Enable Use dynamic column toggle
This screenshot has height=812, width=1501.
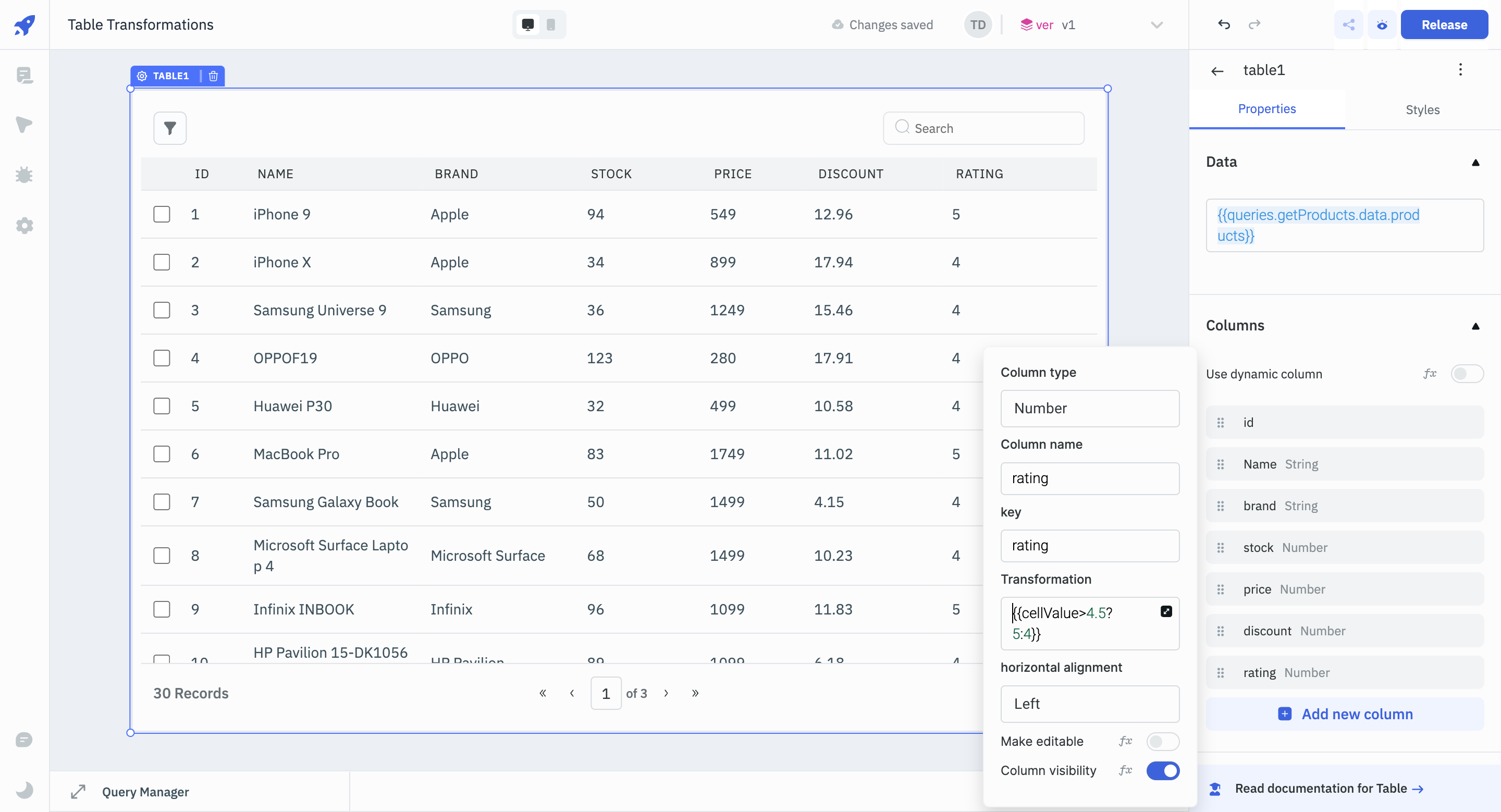coord(1466,374)
